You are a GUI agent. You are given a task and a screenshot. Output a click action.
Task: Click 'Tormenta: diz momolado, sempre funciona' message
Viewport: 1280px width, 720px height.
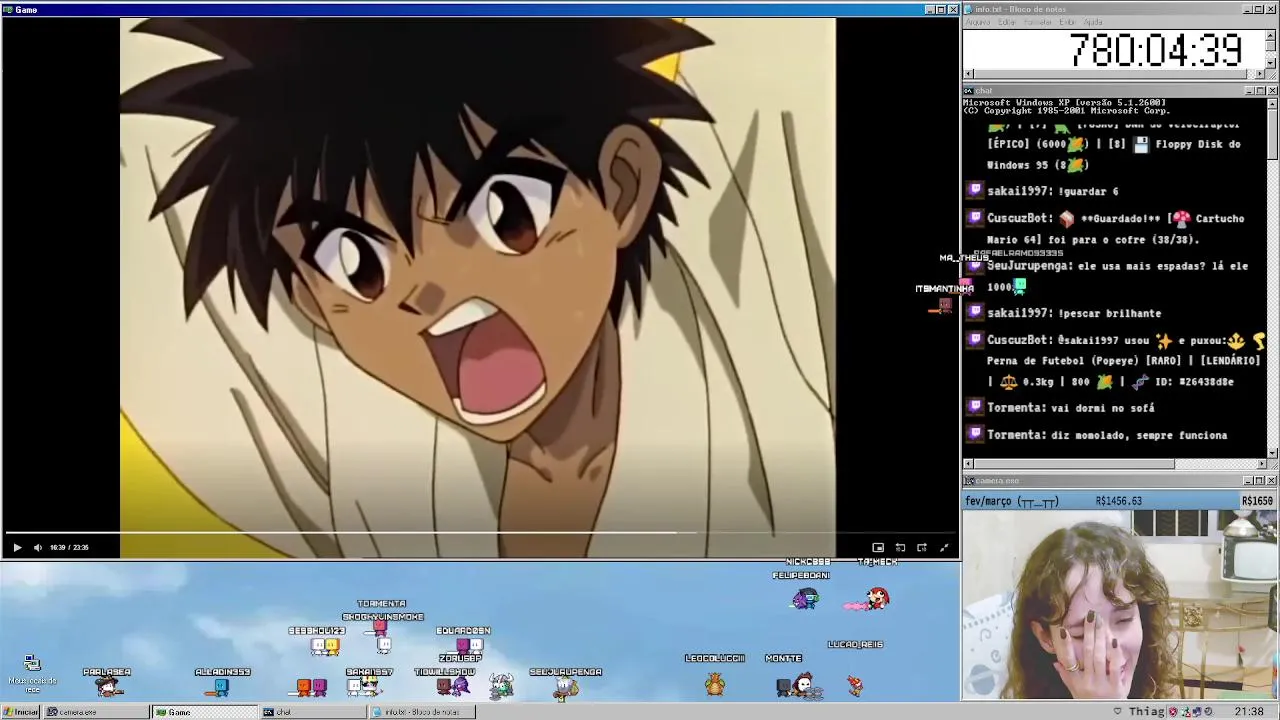pyautogui.click(x=1107, y=435)
